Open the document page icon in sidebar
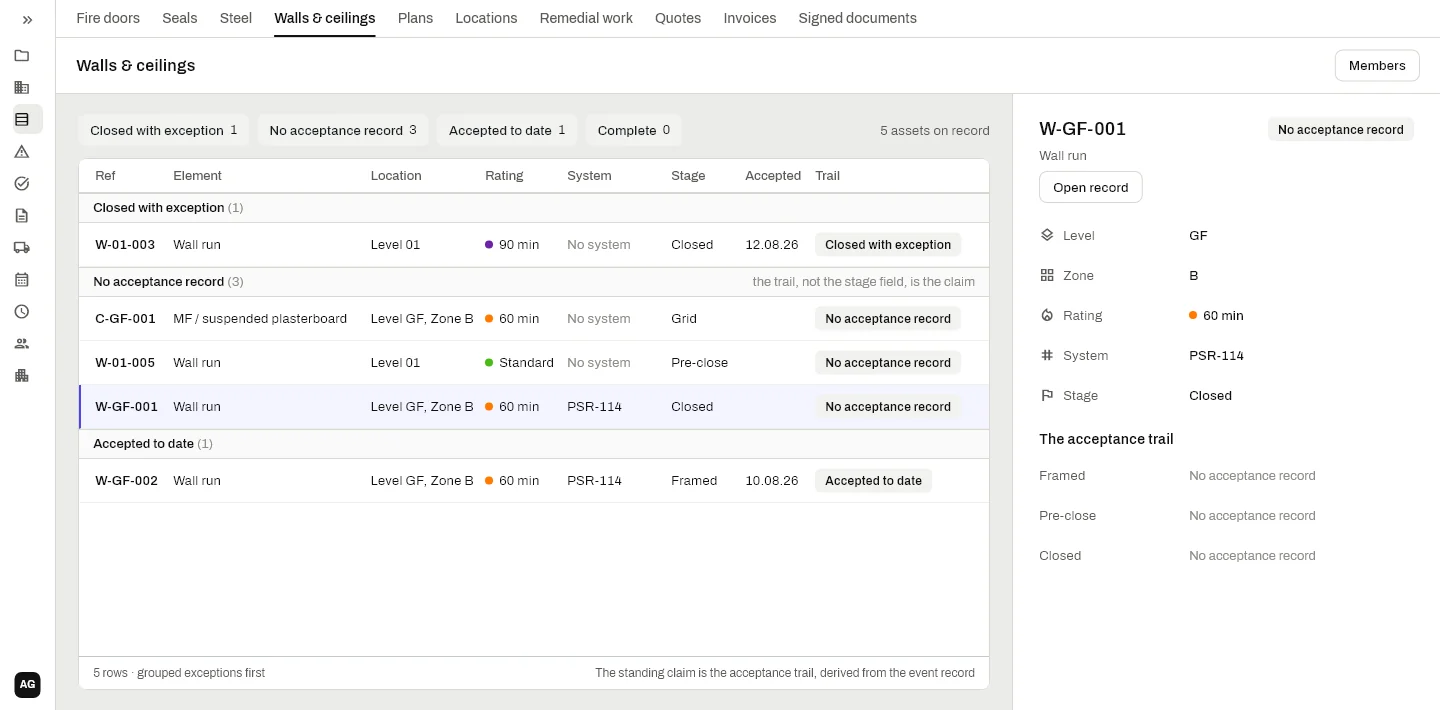This screenshot has height=710, width=1440. [x=22, y=216]
